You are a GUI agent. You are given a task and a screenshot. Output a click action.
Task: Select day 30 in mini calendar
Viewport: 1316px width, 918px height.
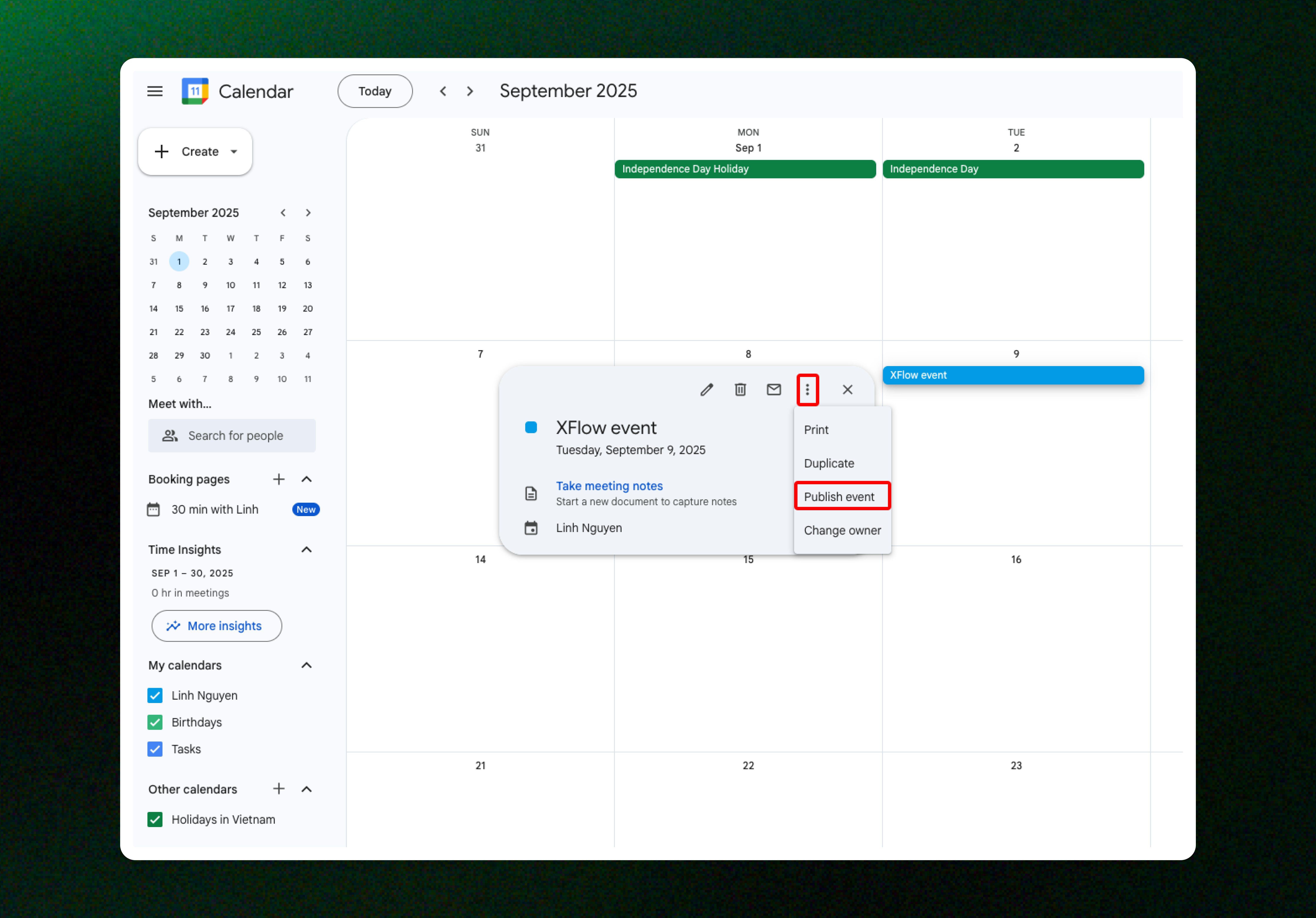[205, 355]
